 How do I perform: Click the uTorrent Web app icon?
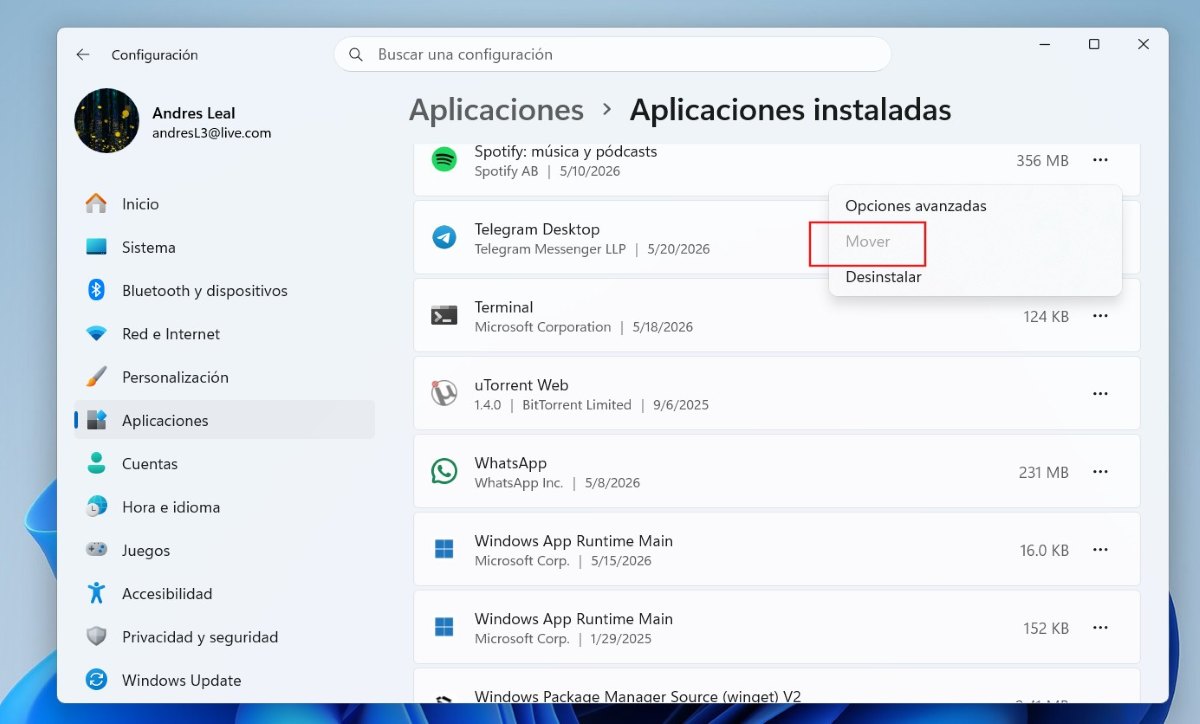point(444,393)
